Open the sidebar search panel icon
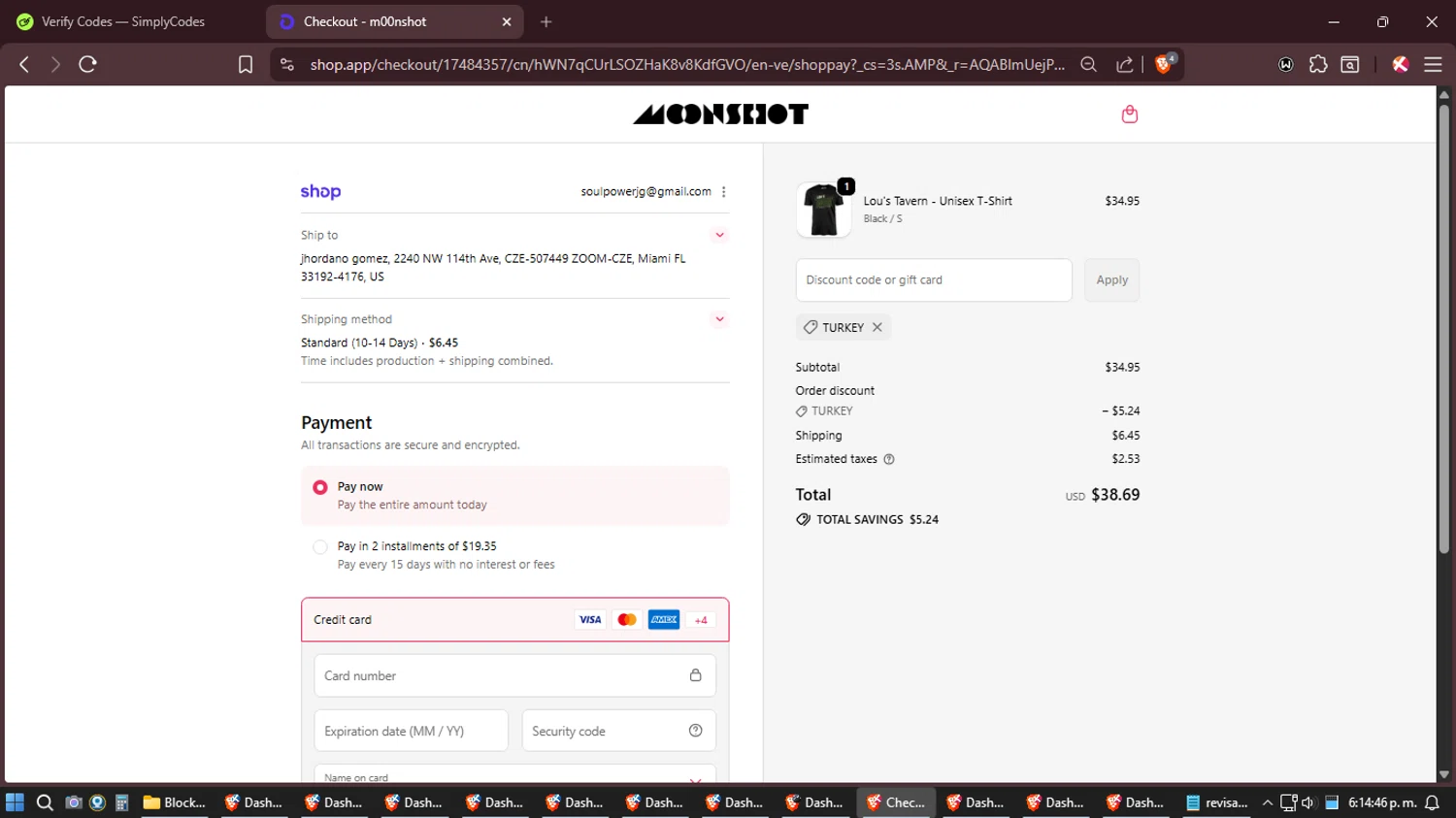 click(1350, 64)
